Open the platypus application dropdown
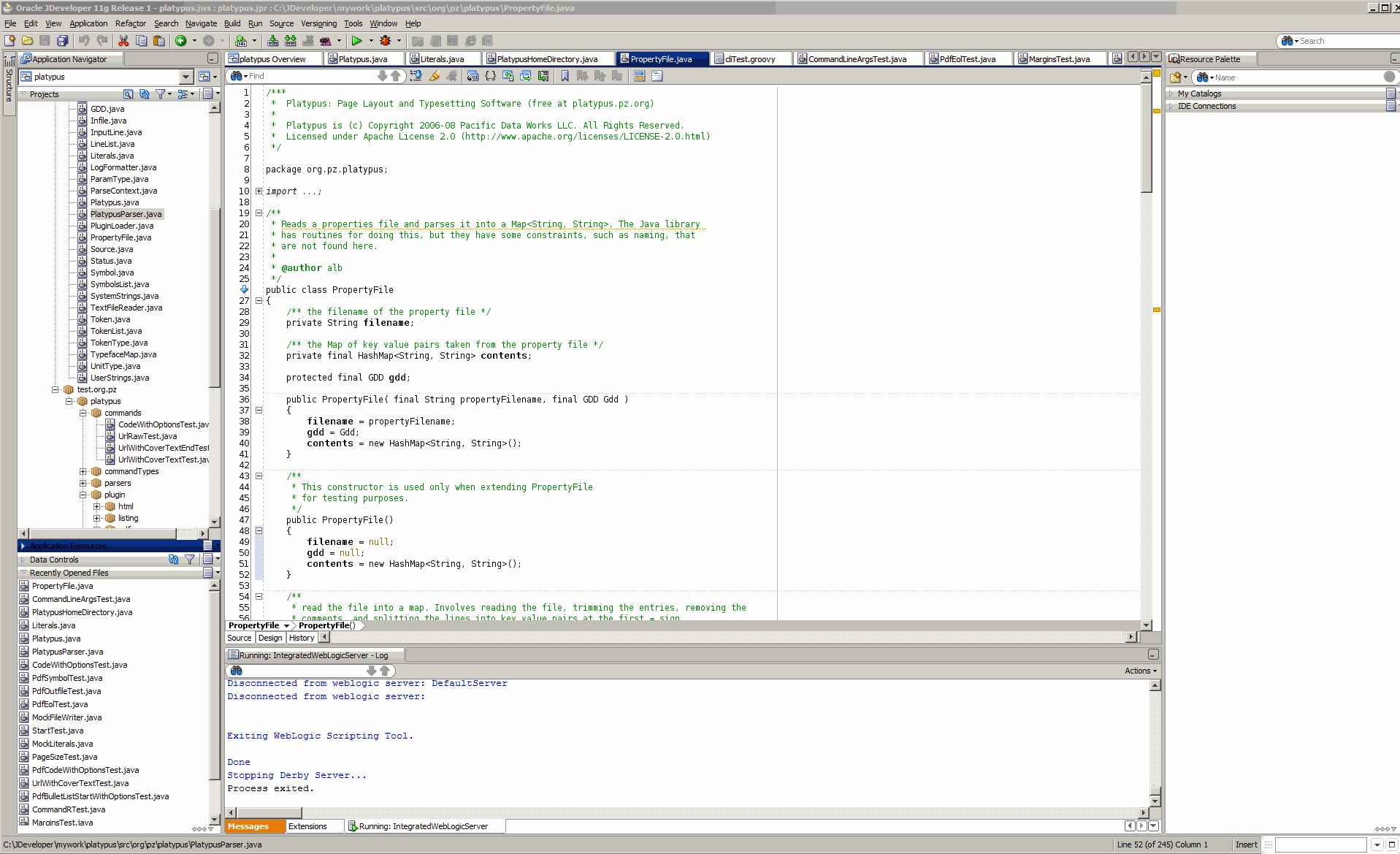The width and height of the screenshot is (1400, 854). click(185, 77)
